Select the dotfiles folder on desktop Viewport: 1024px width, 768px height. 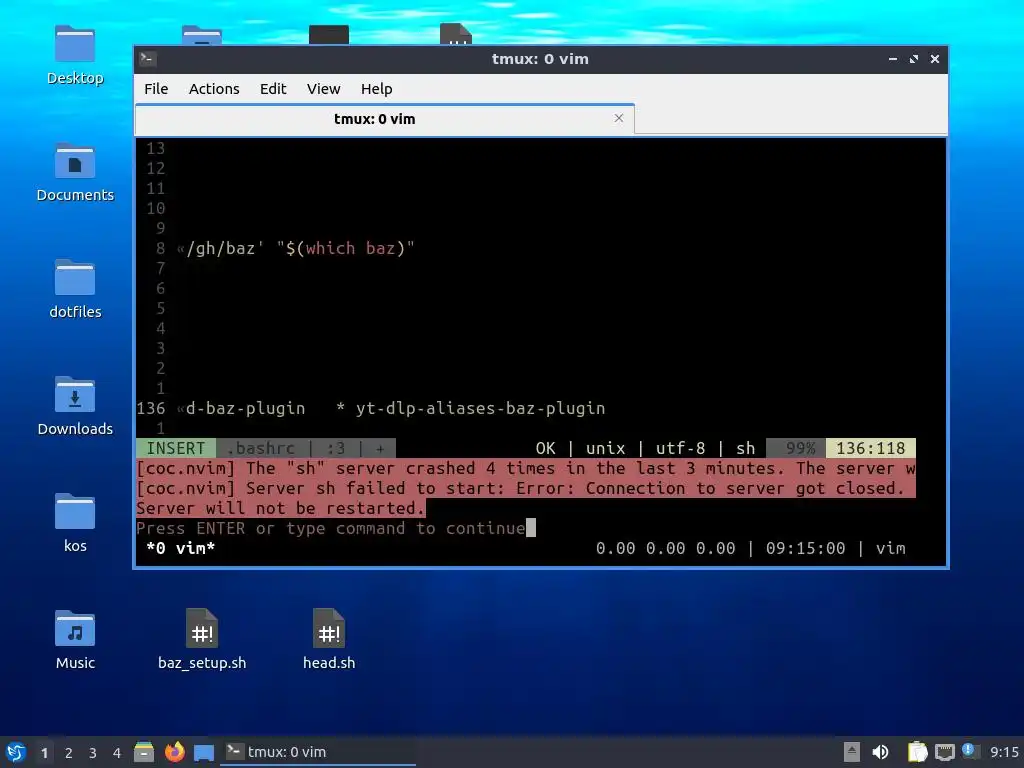[74, 278]
